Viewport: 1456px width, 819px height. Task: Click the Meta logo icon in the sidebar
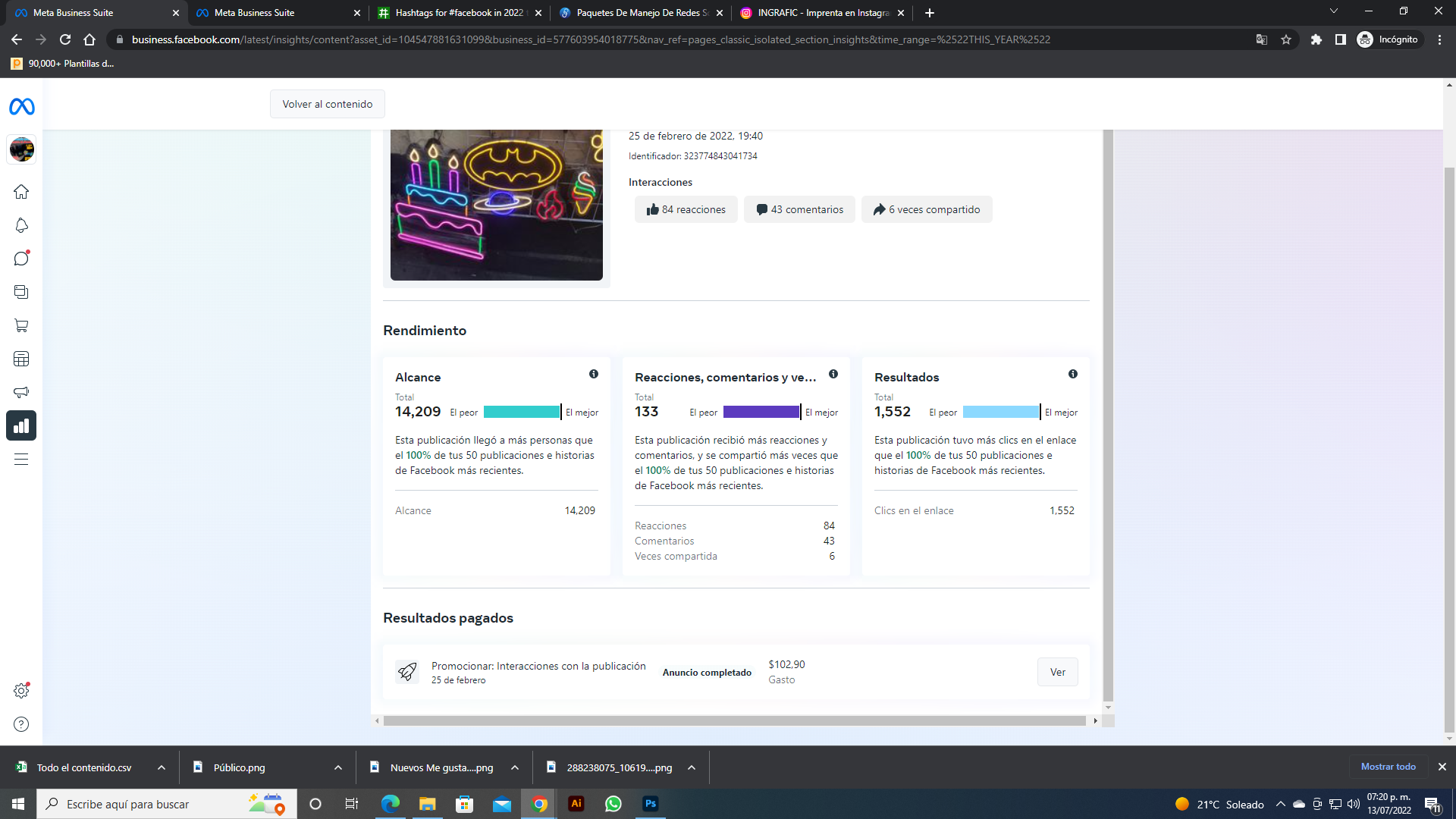click(x=21, y=107)
